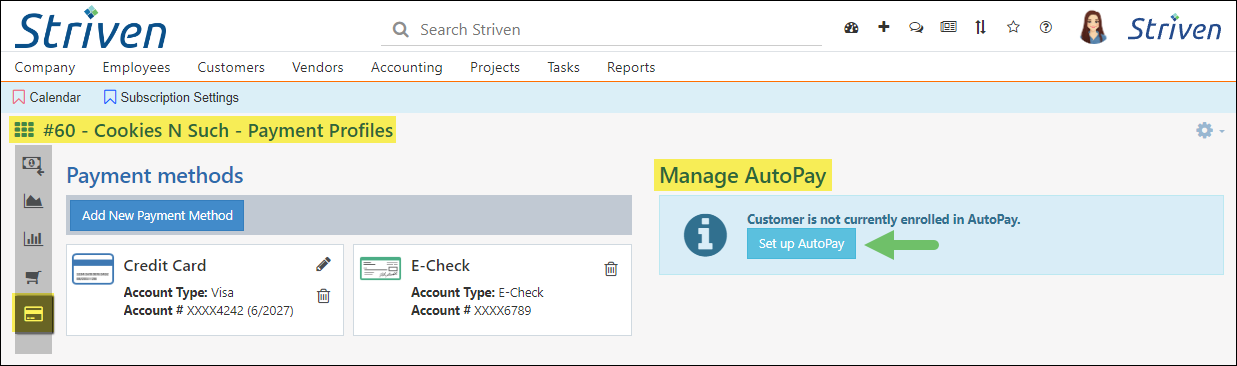Click the Calendar bookmark icon
Viewport: 1237px width, 366px height.
[x=19, y=98]
